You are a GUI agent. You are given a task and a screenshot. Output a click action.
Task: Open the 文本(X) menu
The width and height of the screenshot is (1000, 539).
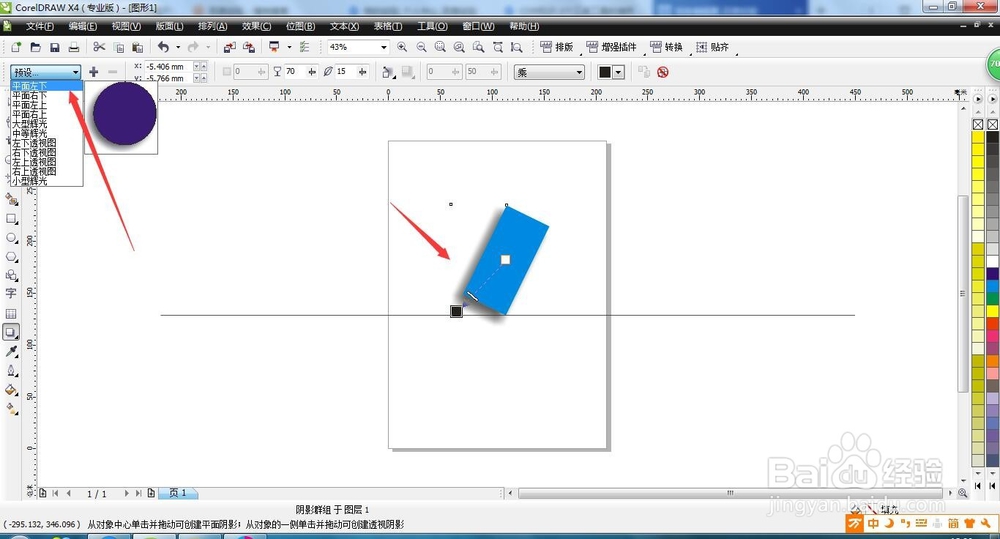(x=344, y=26)
